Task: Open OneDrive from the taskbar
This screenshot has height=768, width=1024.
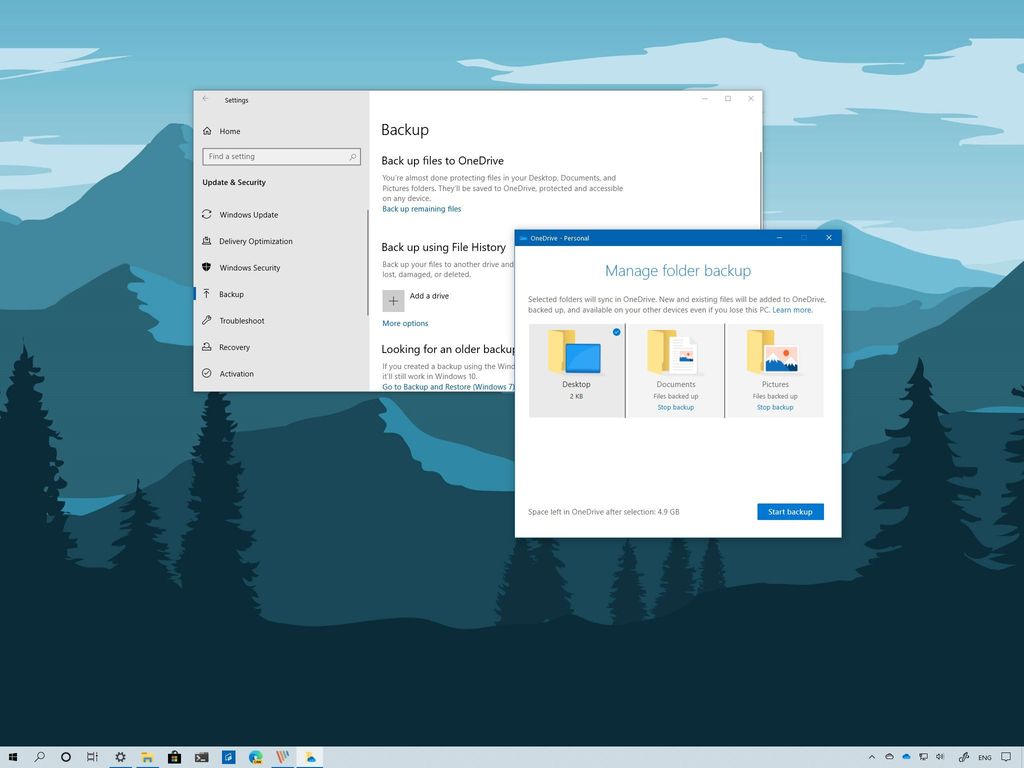Action: click(x=312, y=757)
